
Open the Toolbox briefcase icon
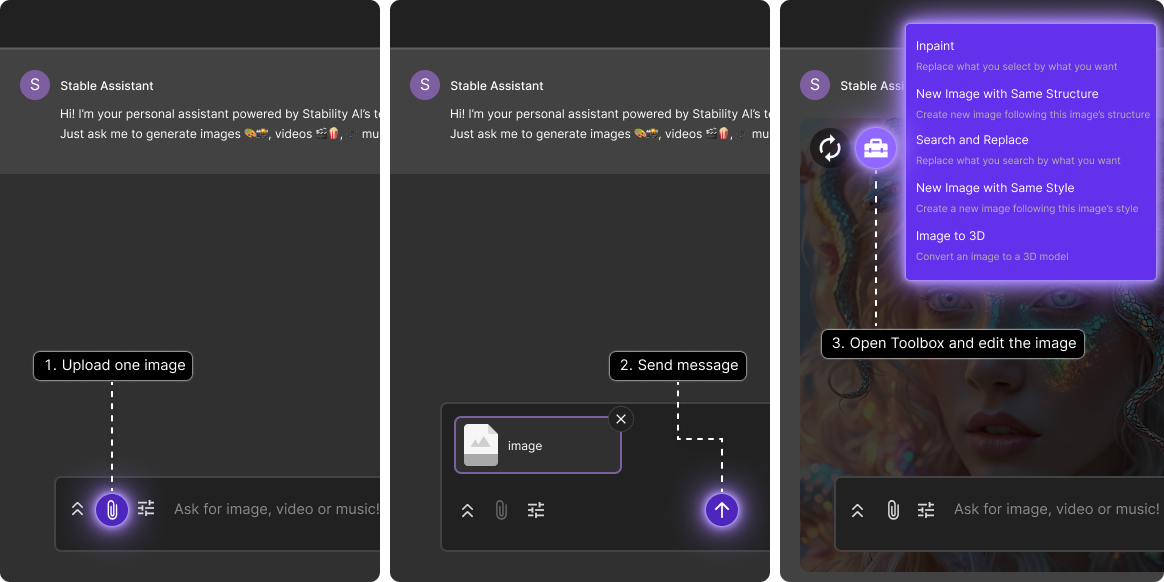point(876,148)
